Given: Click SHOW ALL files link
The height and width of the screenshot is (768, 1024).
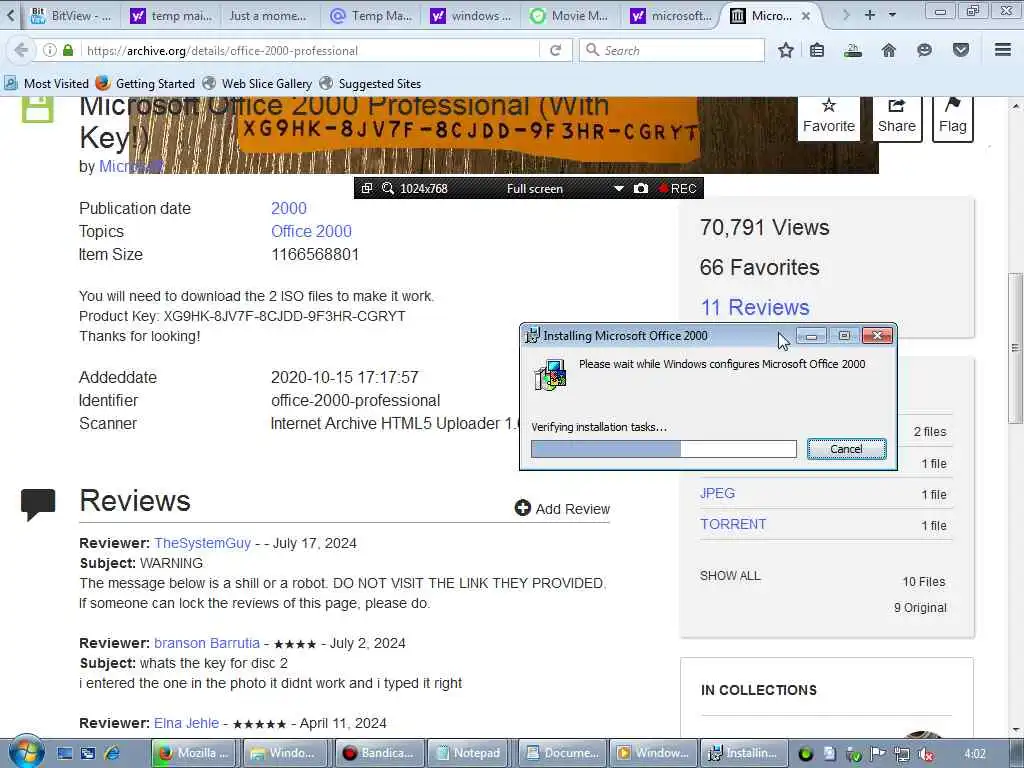Looking at the screenshot, I should pyautogui.click(x=730, y=576).
